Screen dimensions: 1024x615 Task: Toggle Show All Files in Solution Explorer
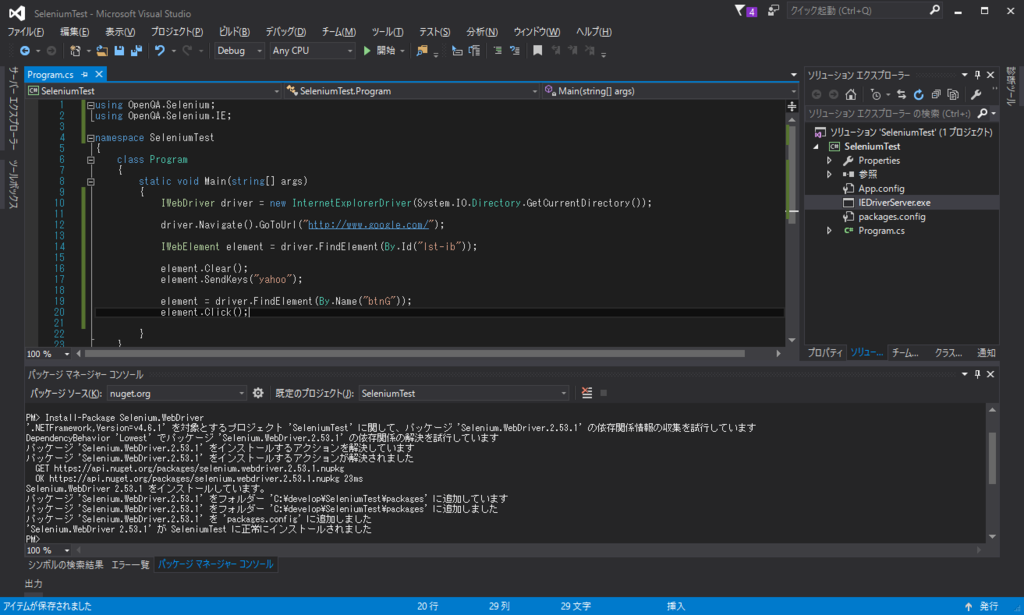coord(953,95)
